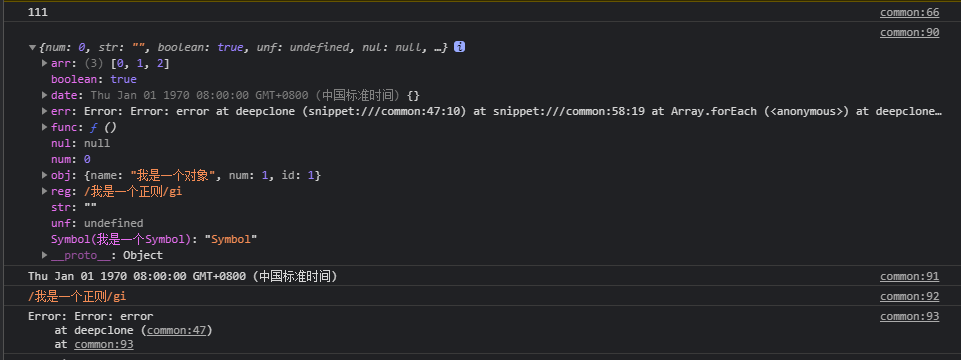The width and height of the screenshot is (961, 360).
Task: Follow common:93 link in the stack trace
Action: [104, 345]
